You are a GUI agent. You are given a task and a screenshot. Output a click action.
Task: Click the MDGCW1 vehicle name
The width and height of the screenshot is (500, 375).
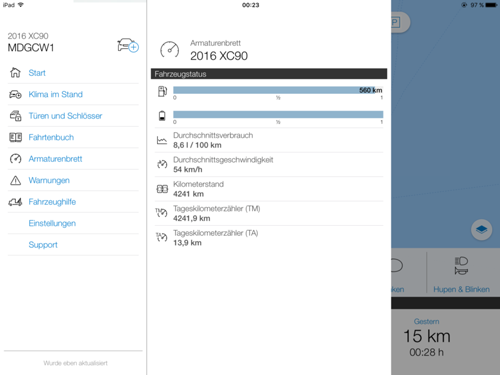point(31,48)
